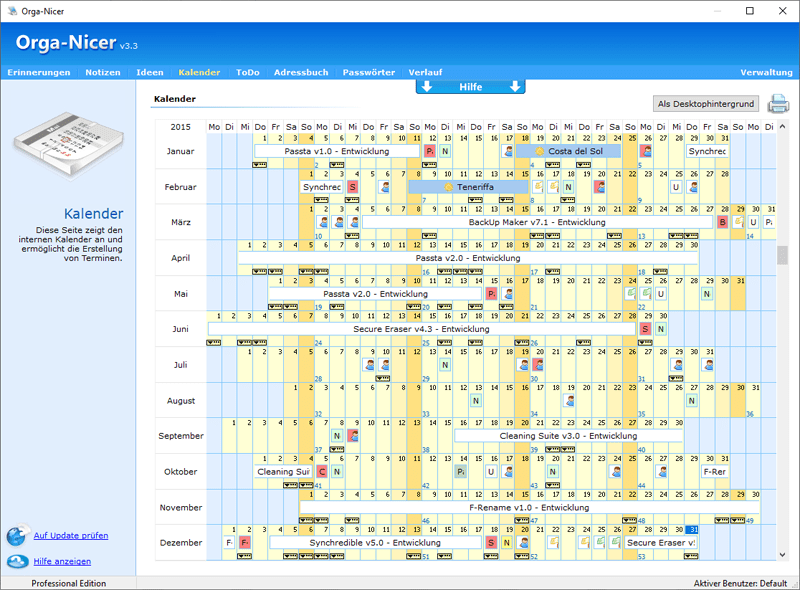The height and width of the screenshot is (590, 800).
Task: Open the Ideen tab
Action: [x=150, y=72]
